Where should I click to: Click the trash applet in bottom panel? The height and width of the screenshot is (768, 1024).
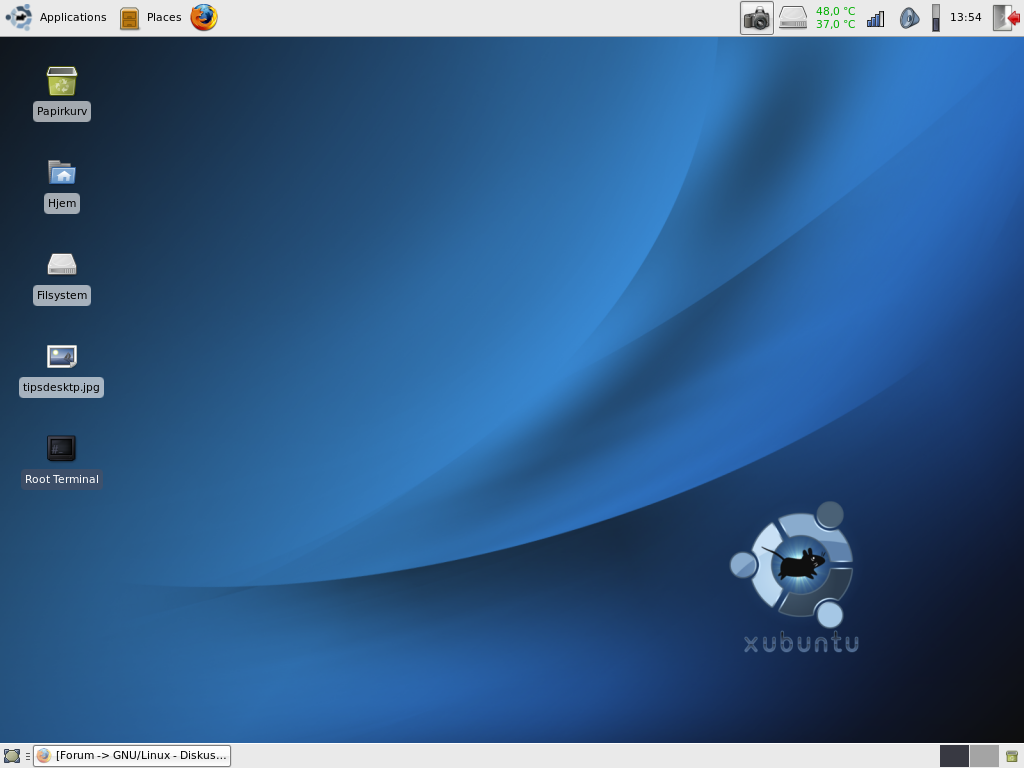tap(1012, 756)
